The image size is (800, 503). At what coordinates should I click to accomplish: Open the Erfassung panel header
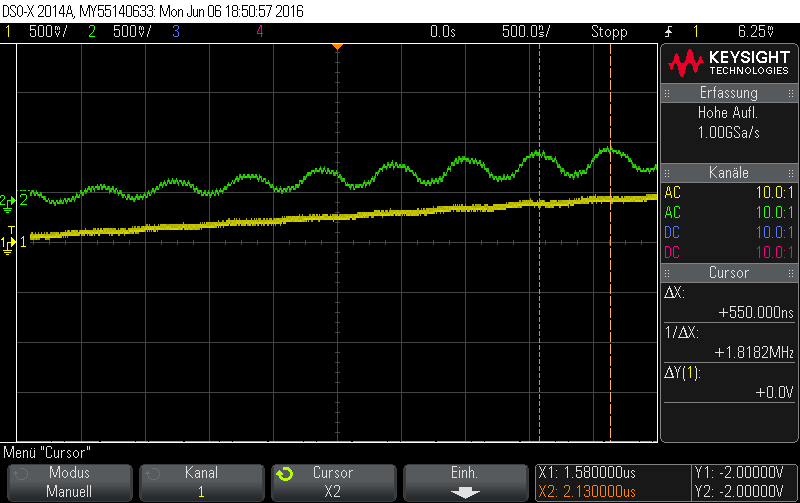(729, 93)
